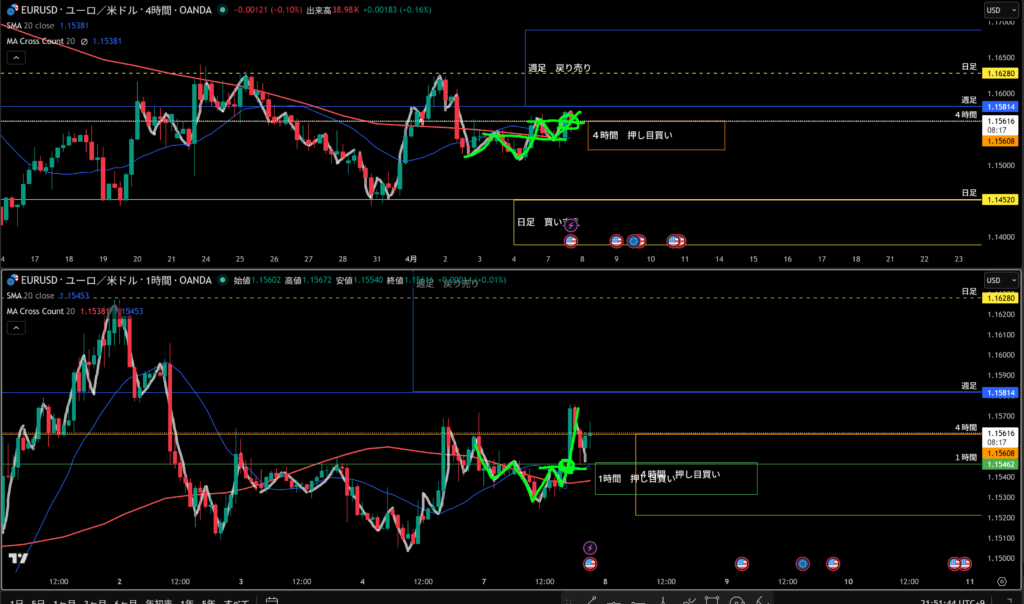Collapse the indicator legend in upper chart
Viewport: 1024px width, 604px height.
10,56
